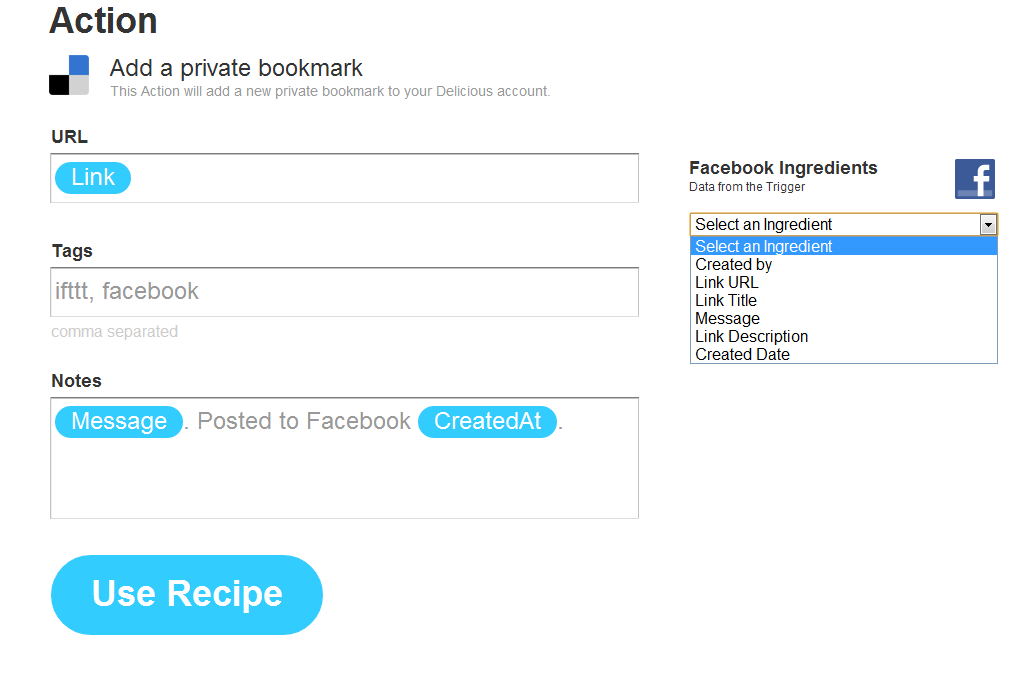This screenshot has width=1034, height=675.
Task: Open the ingredient dropdown arrow
Action: point(988,225)
